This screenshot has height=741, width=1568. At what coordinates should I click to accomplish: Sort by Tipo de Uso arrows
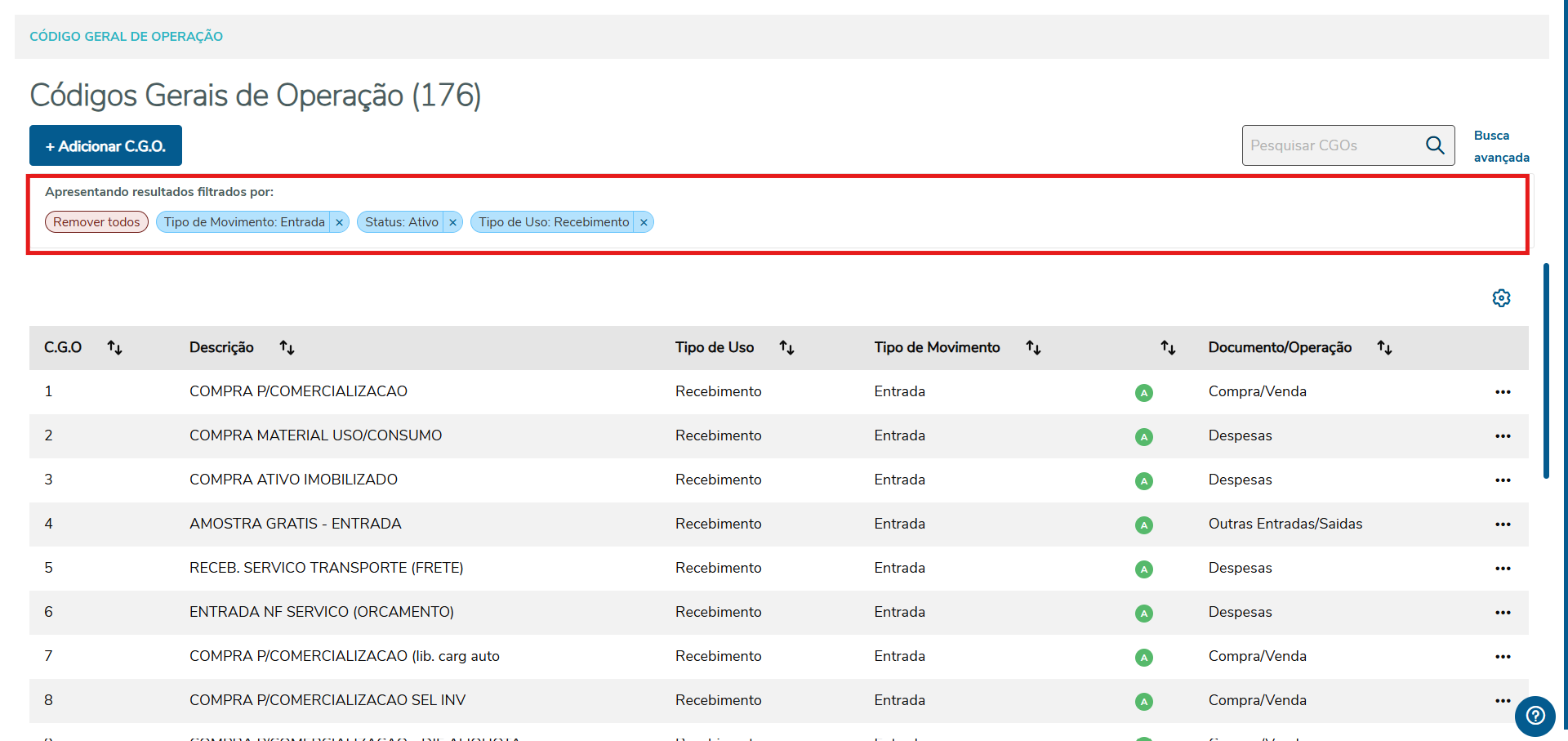(x=786, y=348)
